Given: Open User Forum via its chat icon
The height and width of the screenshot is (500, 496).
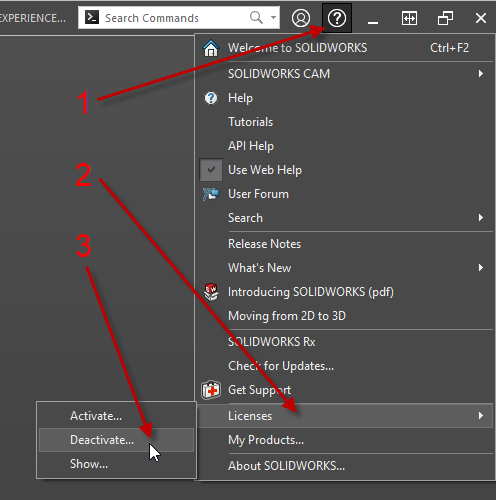Looking at the screenshot, I should point(211,194).
